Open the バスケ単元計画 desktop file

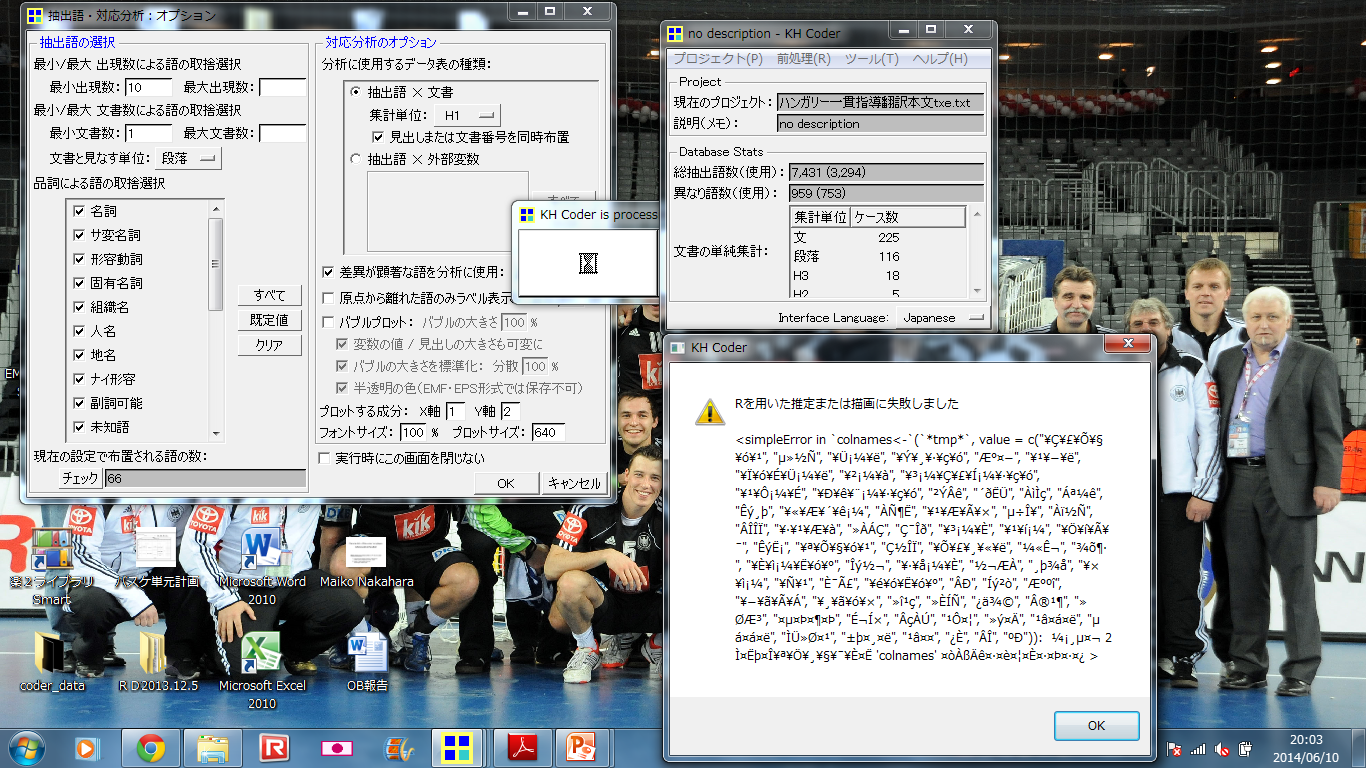pos(156,558)
